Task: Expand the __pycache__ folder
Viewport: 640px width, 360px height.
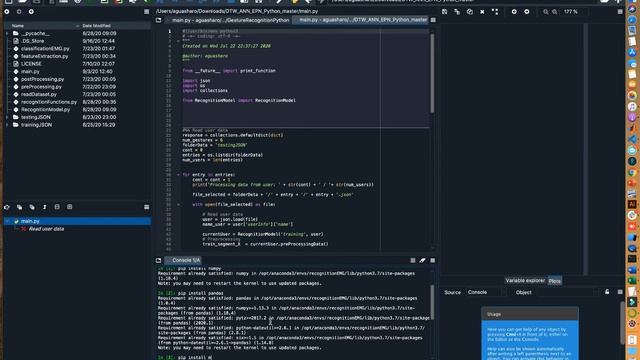Action: (7, 33)
